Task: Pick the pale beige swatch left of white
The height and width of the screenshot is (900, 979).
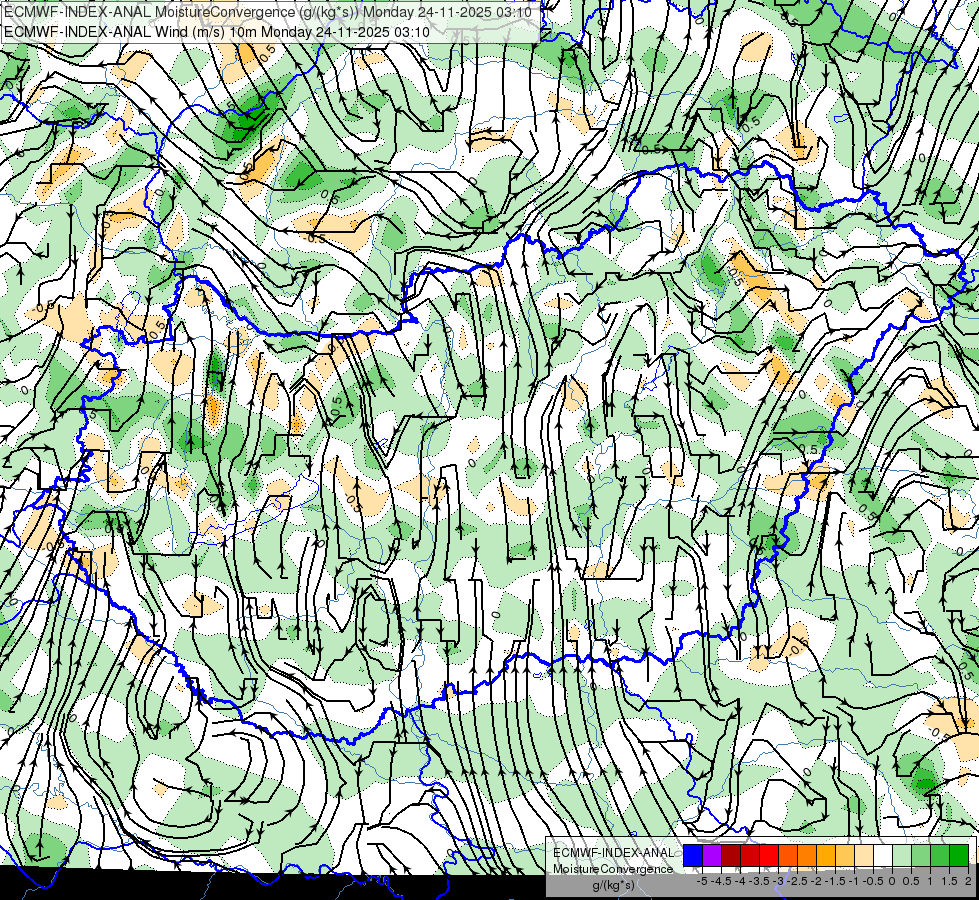Action: (x=864, y=855)
